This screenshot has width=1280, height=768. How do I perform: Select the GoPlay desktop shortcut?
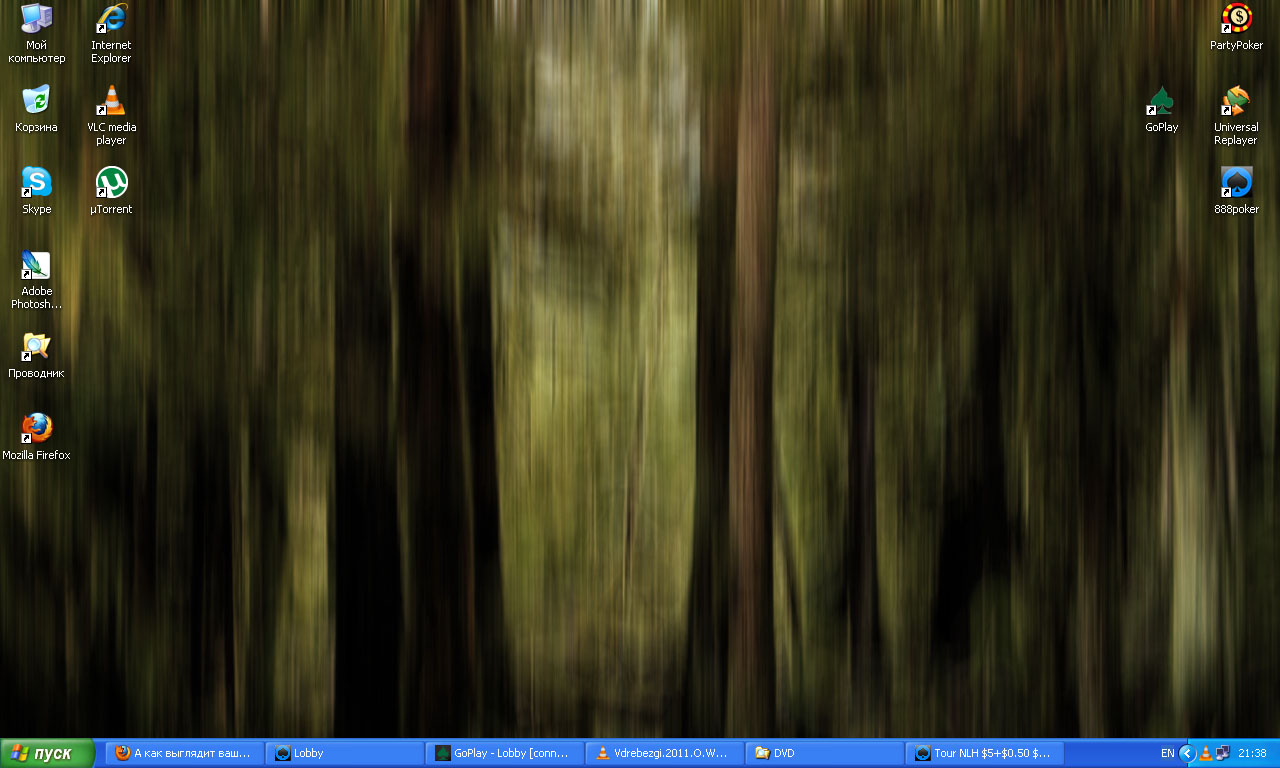coord(1162,109)
